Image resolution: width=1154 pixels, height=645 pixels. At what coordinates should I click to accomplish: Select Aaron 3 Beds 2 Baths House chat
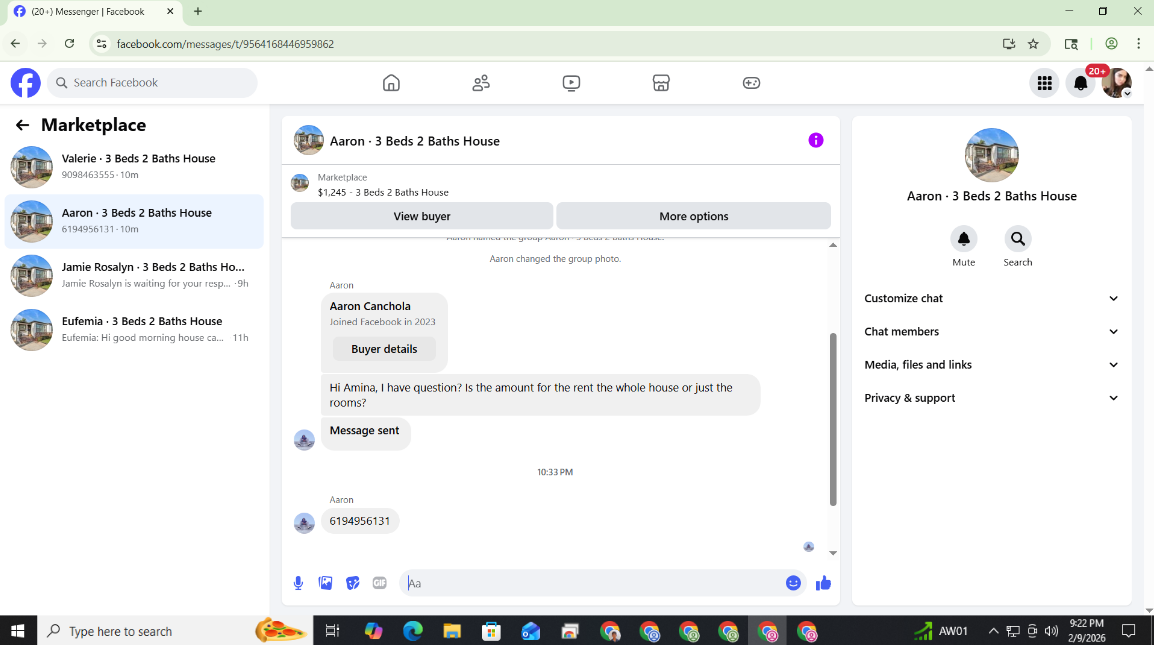pos(134,221)
